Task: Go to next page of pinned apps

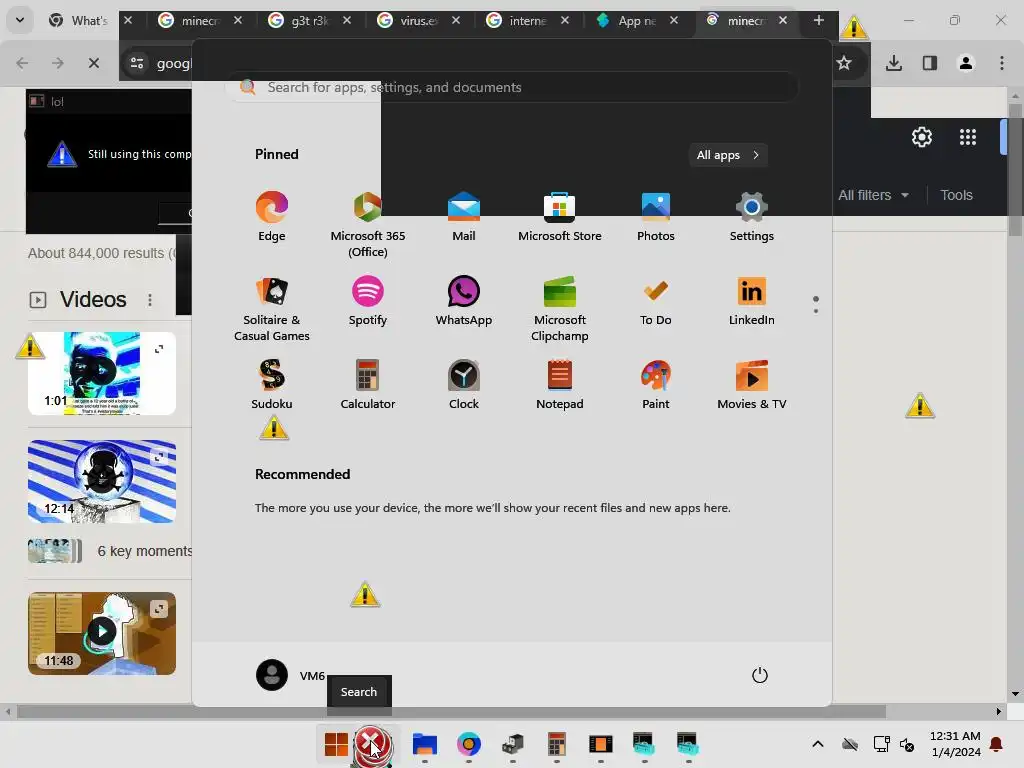Action: pyautogui.click(x=816, y=311)
